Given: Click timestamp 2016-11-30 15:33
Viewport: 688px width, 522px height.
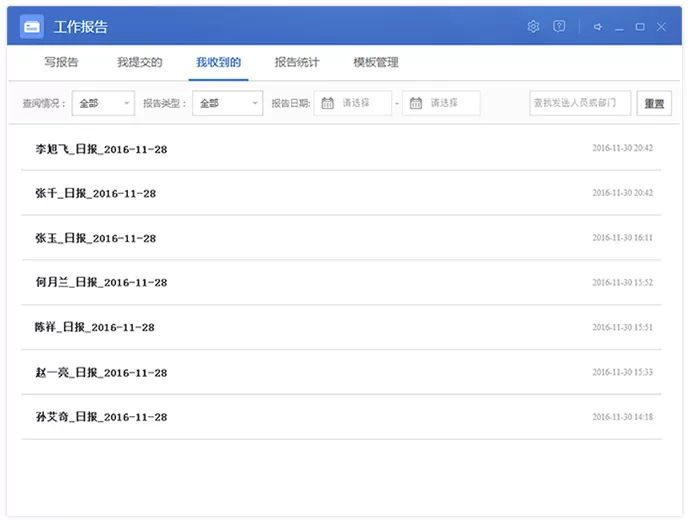Looking at the screenshot, I should pyautogui.click(x=622, y=372).
